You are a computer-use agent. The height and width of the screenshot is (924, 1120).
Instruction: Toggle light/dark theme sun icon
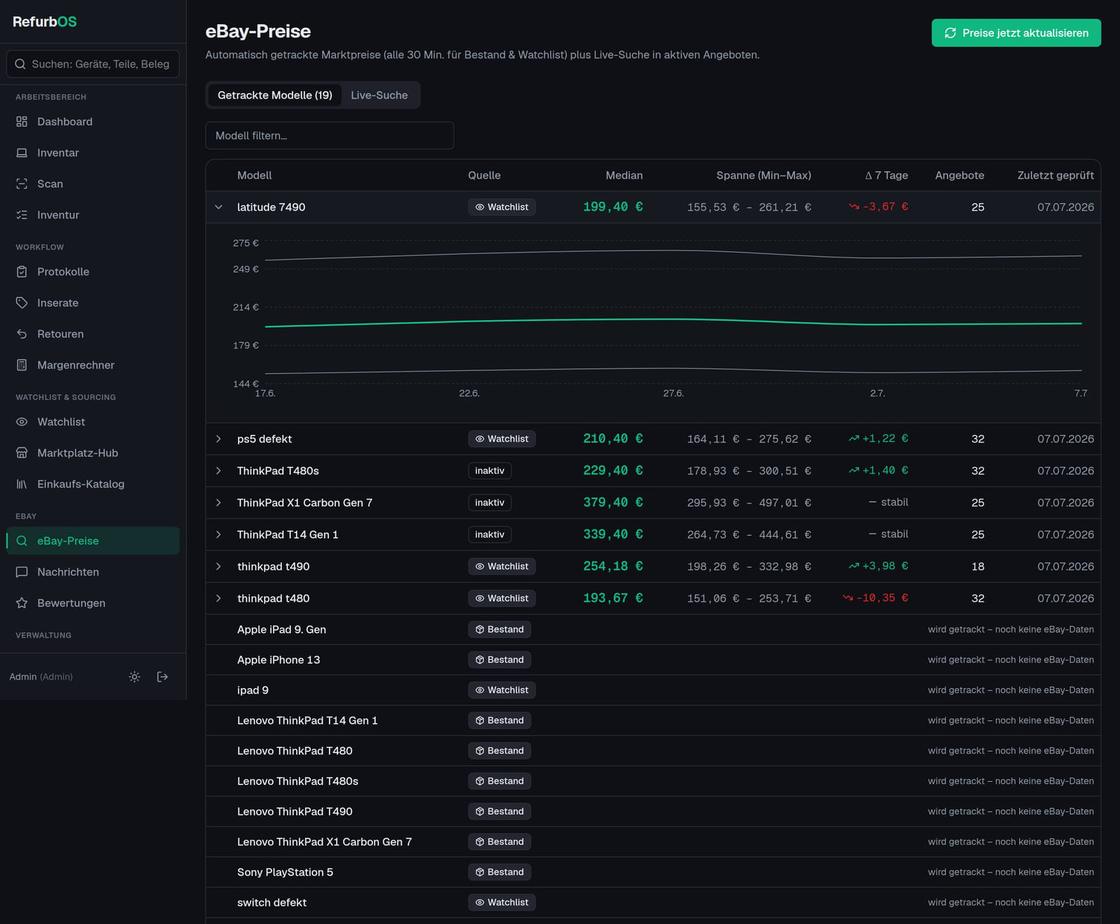[134, 676]
